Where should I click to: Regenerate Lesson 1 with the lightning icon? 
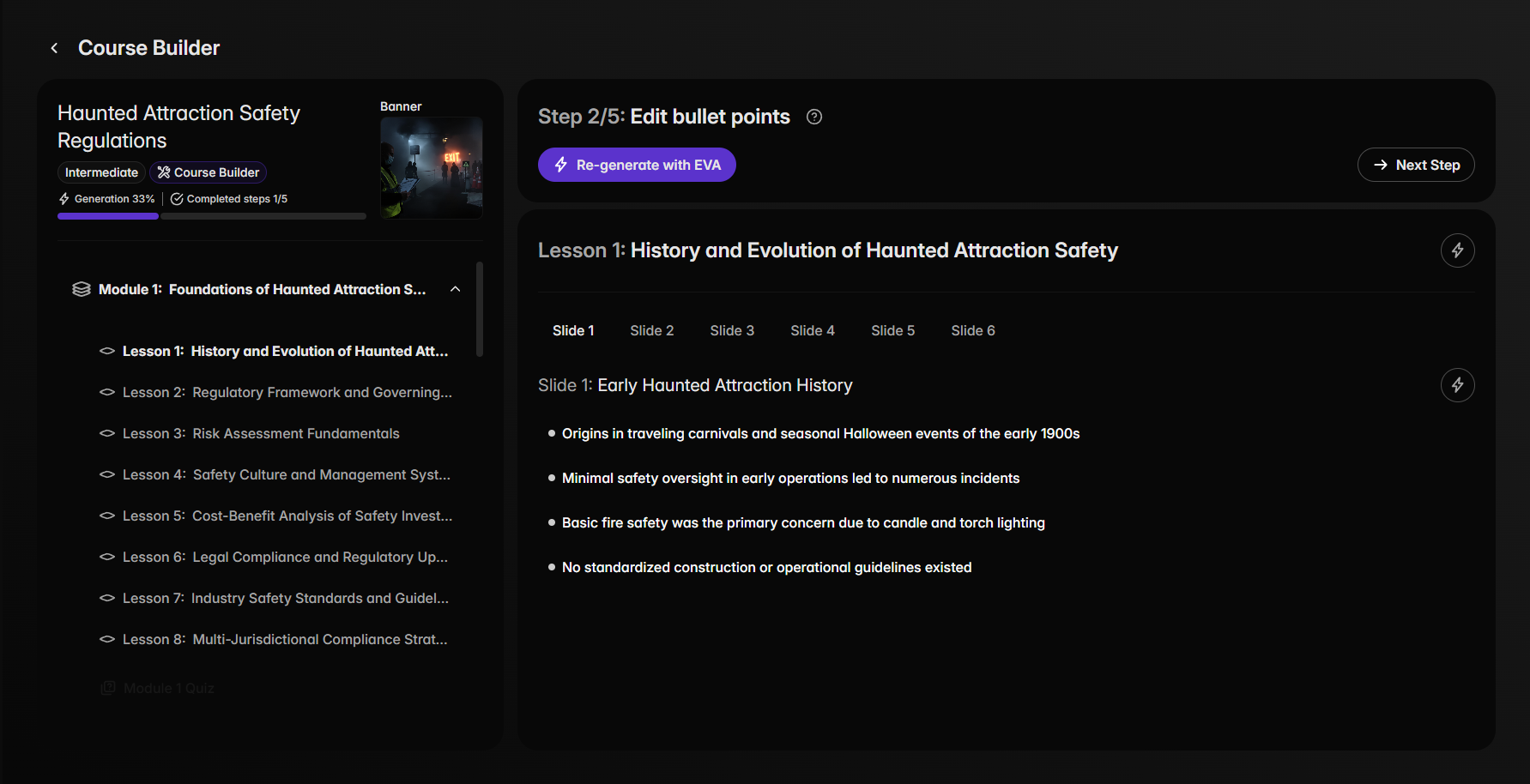coord(1457,250)
